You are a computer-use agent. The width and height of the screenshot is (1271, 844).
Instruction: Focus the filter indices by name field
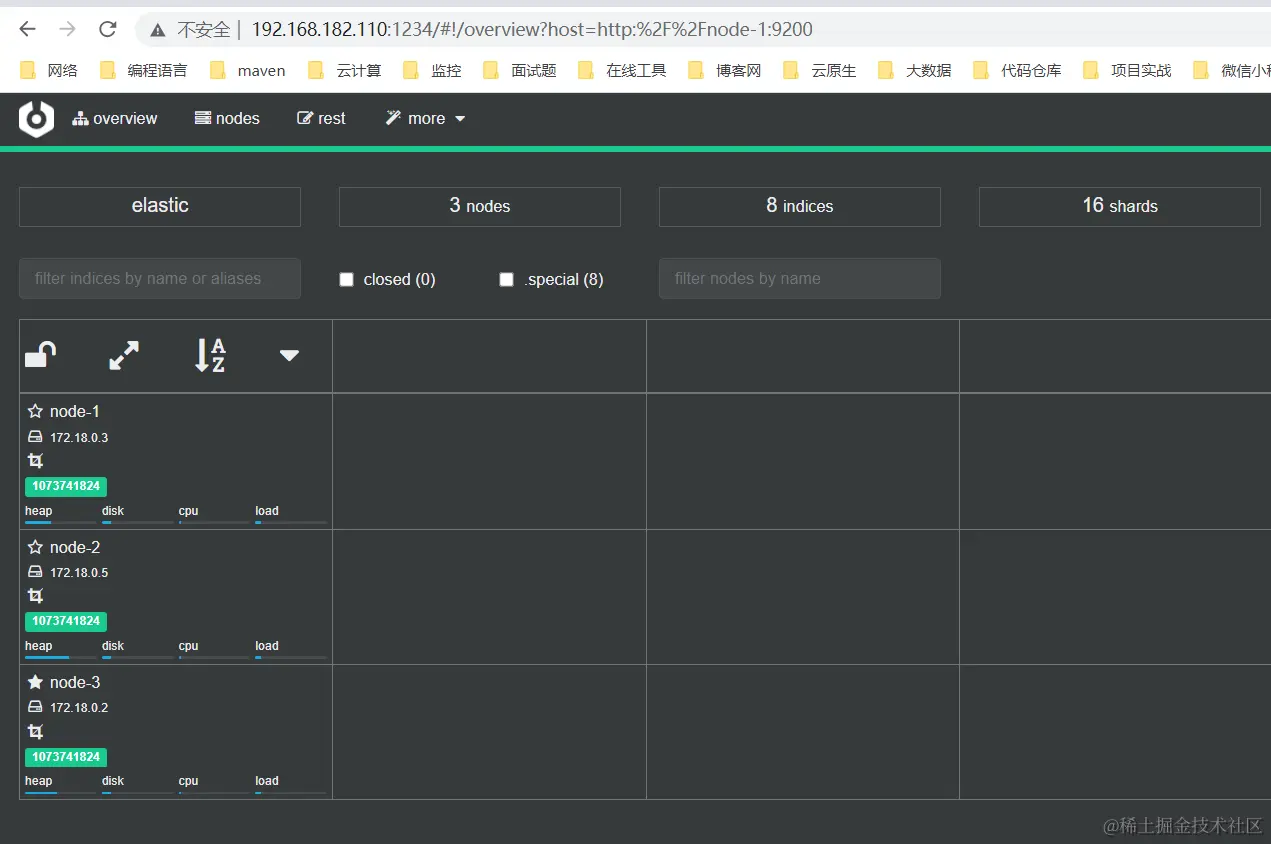pos(160,279)
